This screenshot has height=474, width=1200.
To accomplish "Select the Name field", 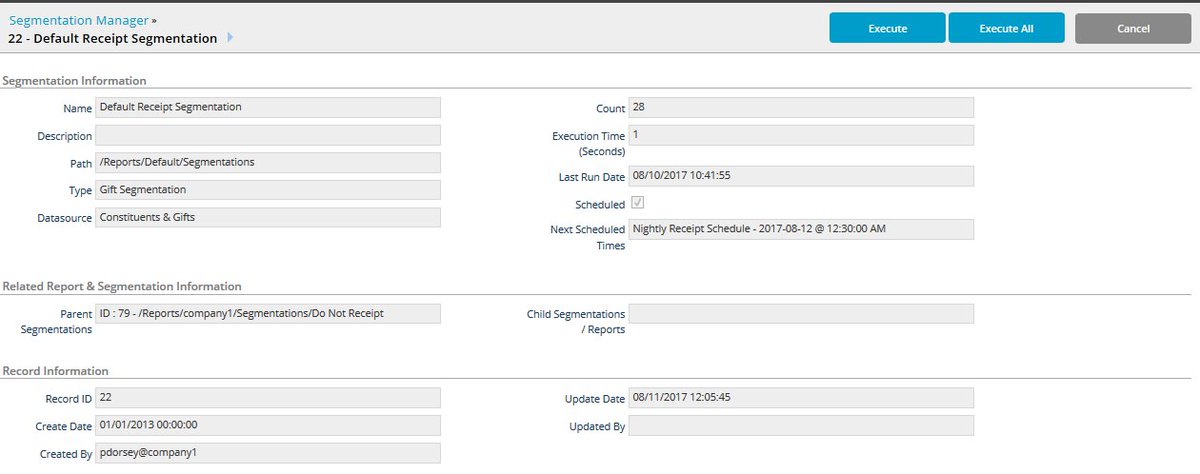I will 268,107.
